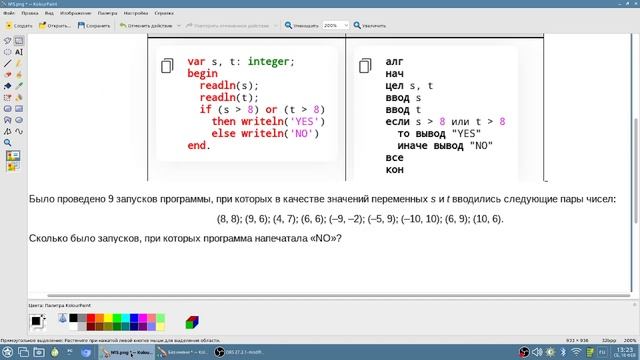The image size is (640, 360).
Task: Select the Rounded Rectangle tool
Action: click(7, 109)
